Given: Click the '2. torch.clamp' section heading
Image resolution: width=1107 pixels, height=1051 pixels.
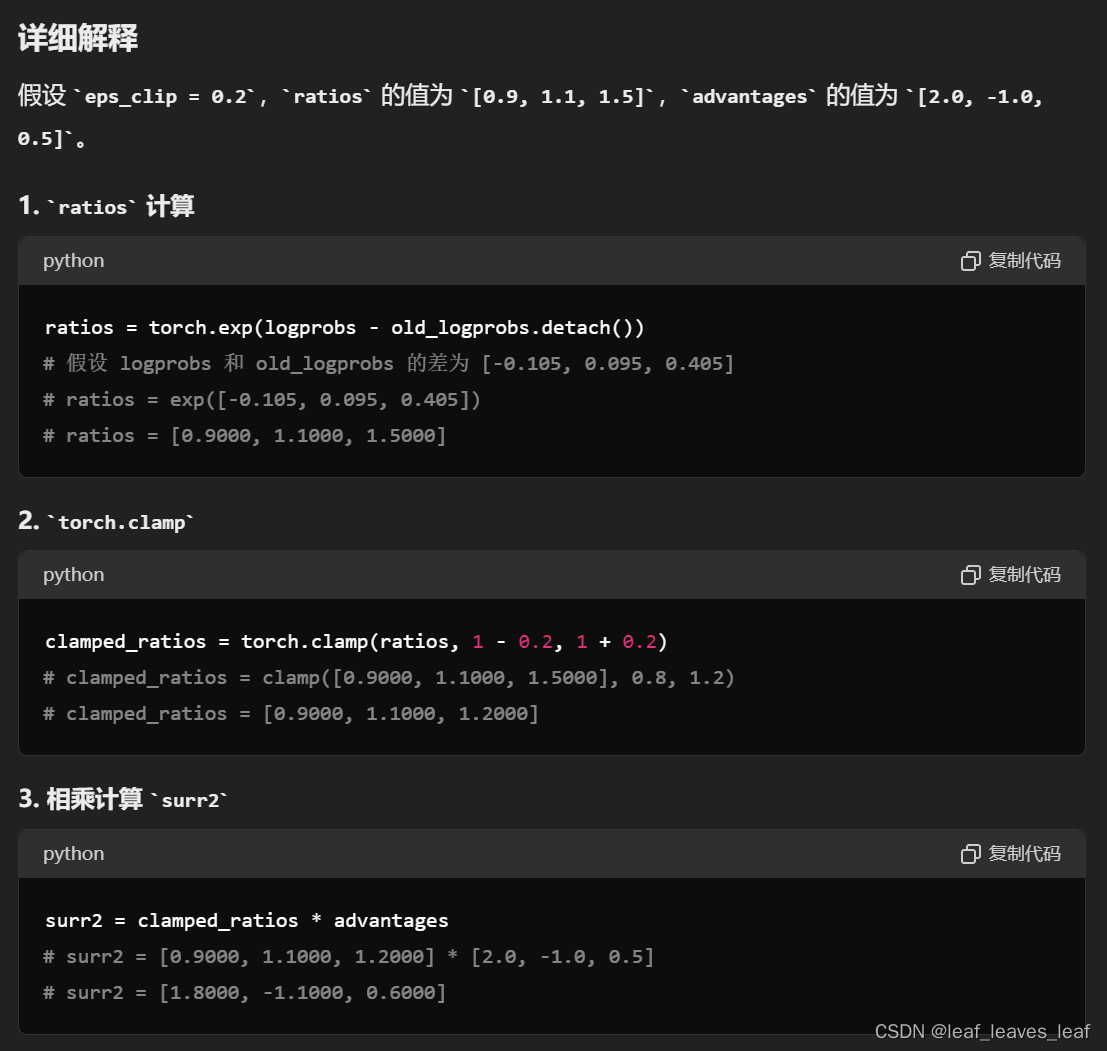Looking at the screenshot, I should click(x=106, y=522).
